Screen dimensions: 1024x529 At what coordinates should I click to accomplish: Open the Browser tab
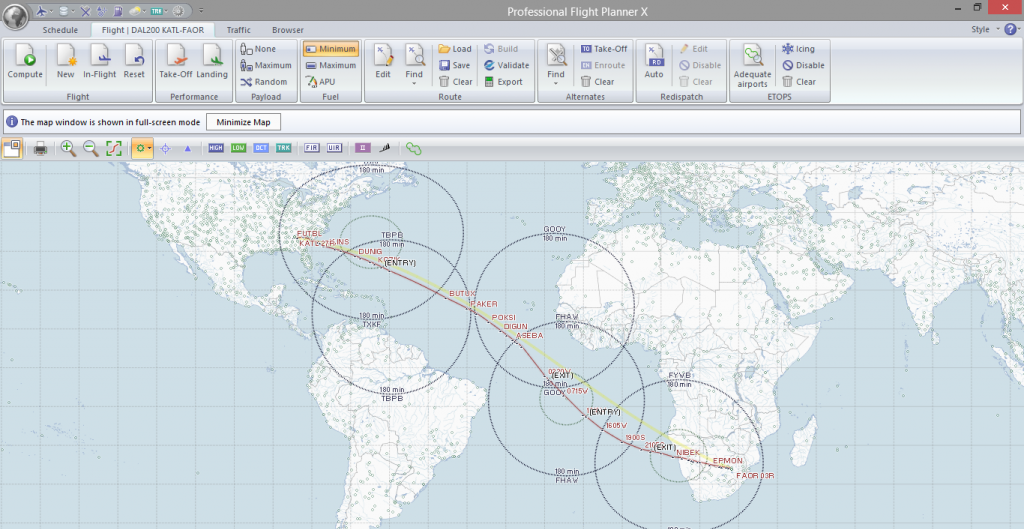(287, 30)
